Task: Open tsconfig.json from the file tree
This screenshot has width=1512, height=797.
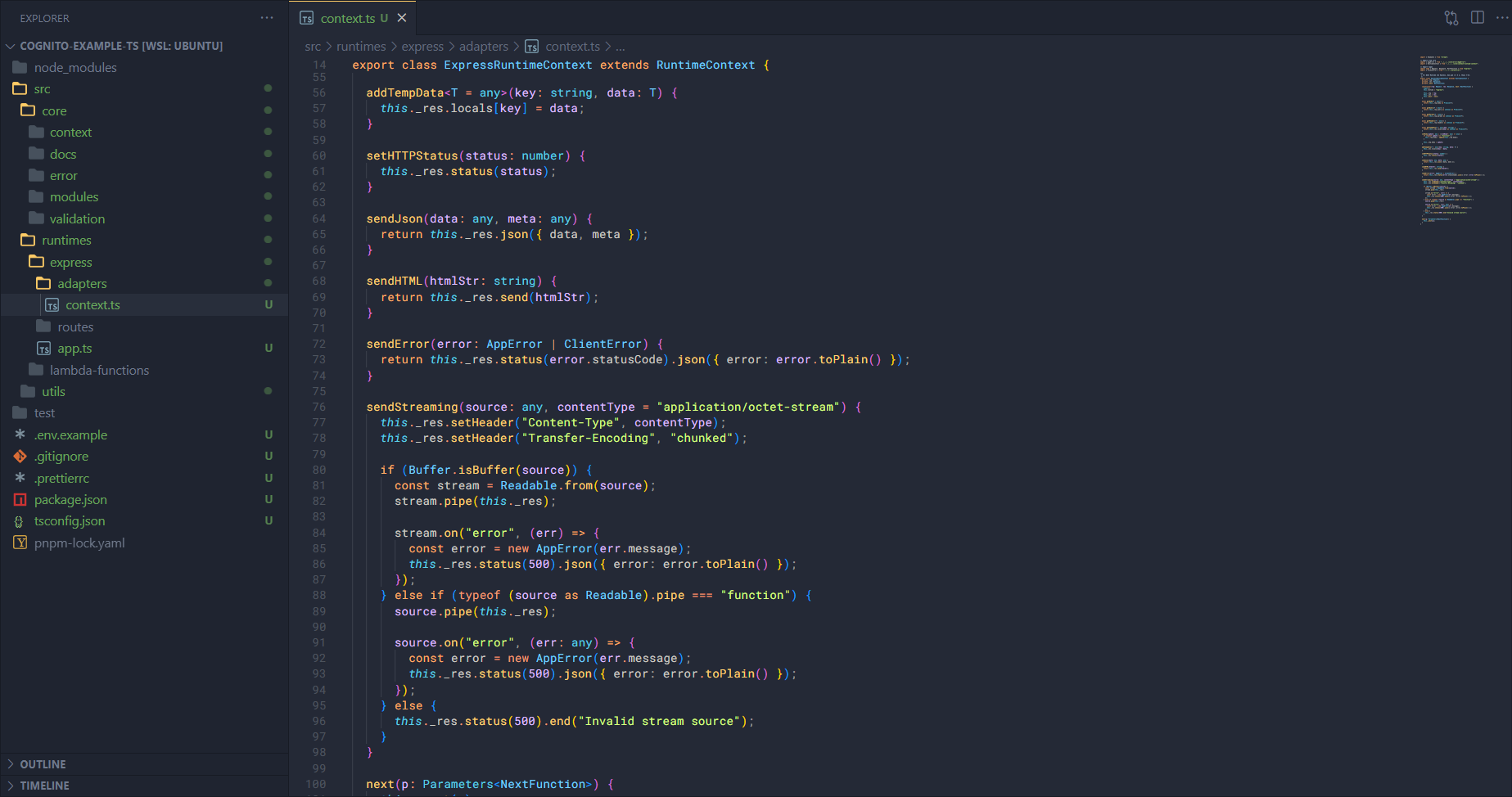Action: pyautogui.click(x=70, y=521)
